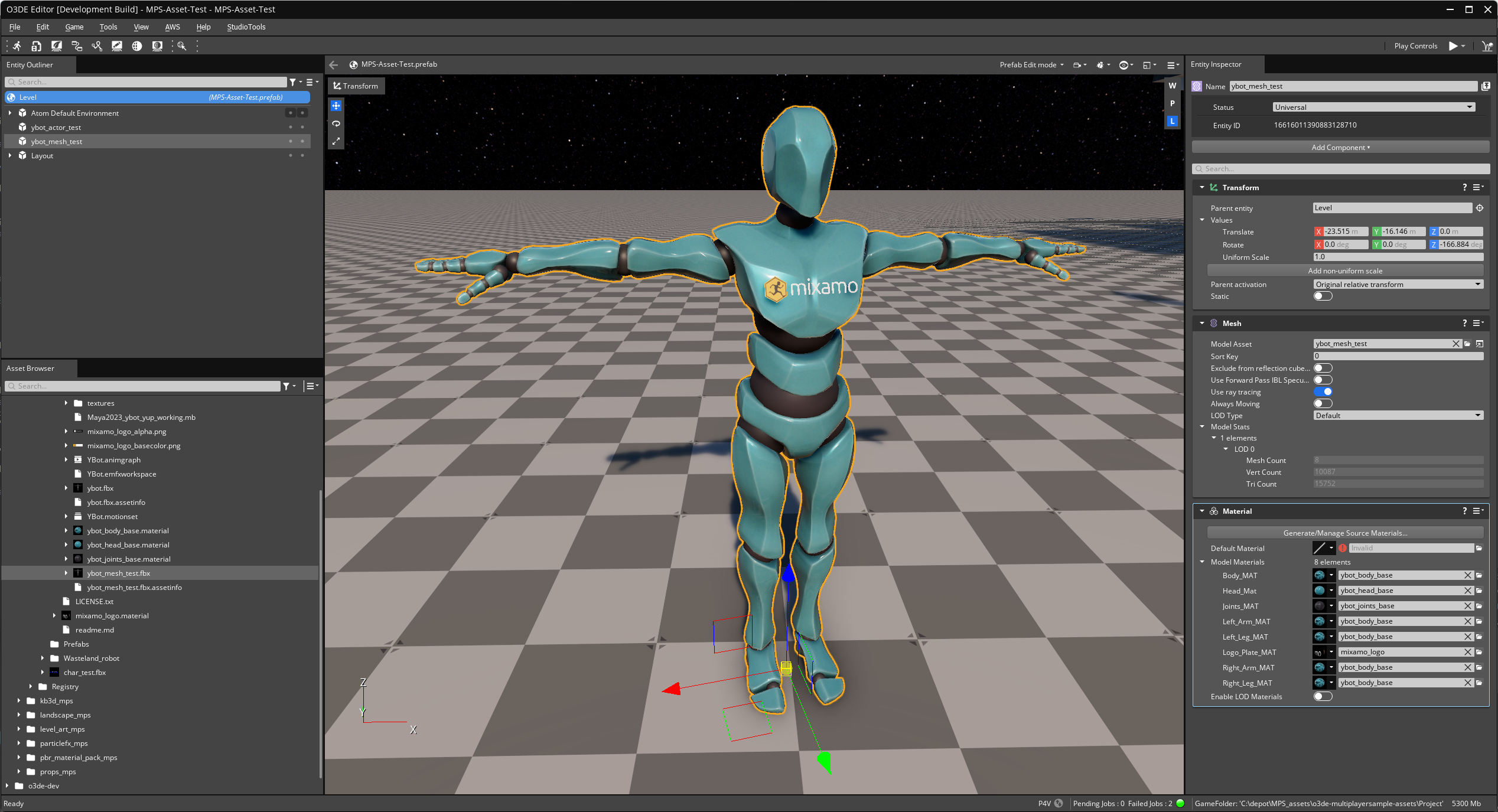The width and height of the screenshot is (1498, 812).
Task: Expand the Layout entity
Action: (10, 155)
